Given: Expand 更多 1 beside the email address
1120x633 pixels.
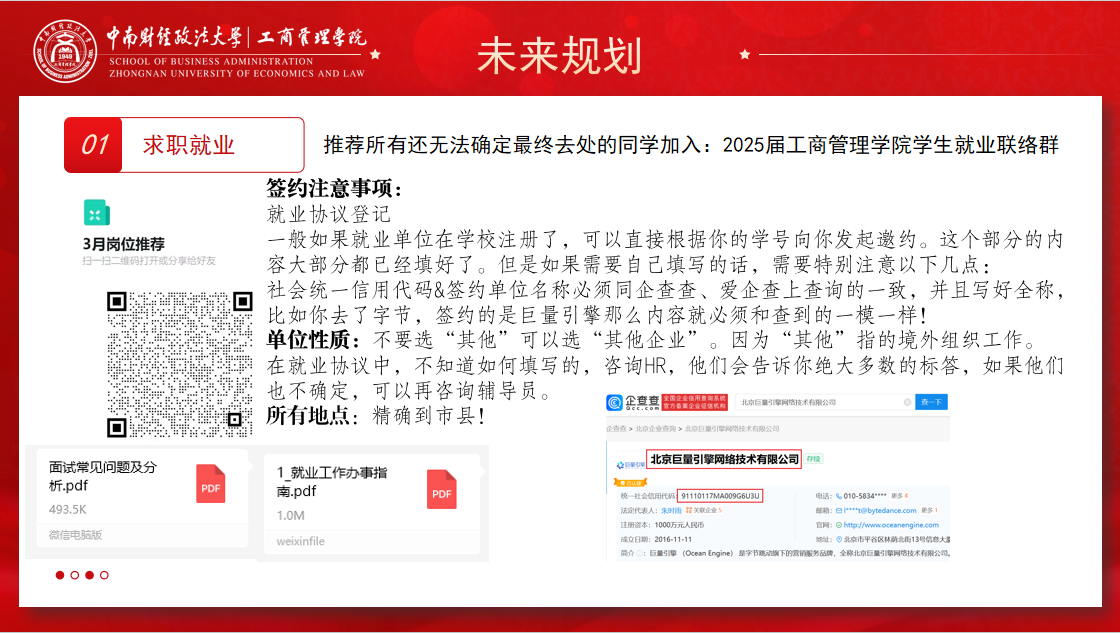Looking at the screenshot, I should [x=928, y=510].
